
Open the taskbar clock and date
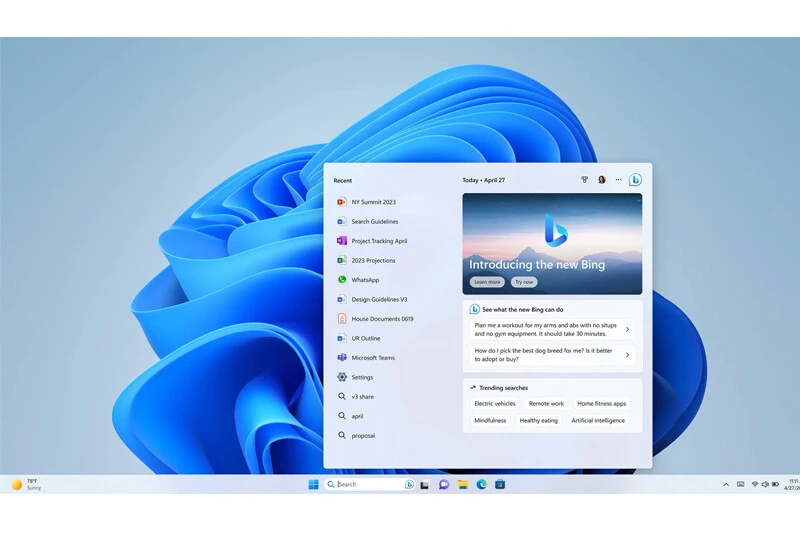793,485
